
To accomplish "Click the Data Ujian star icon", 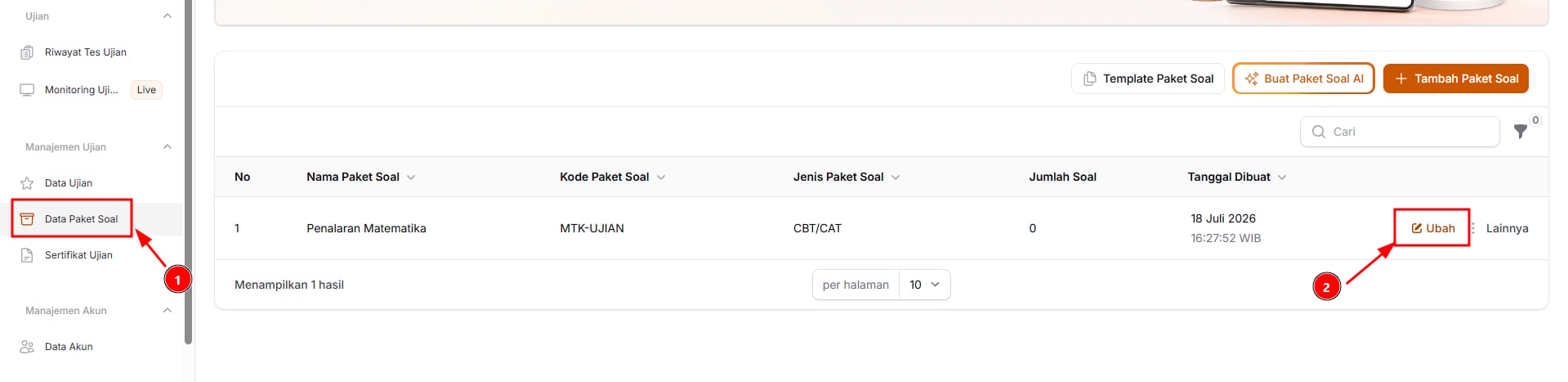I will [27, 183].
